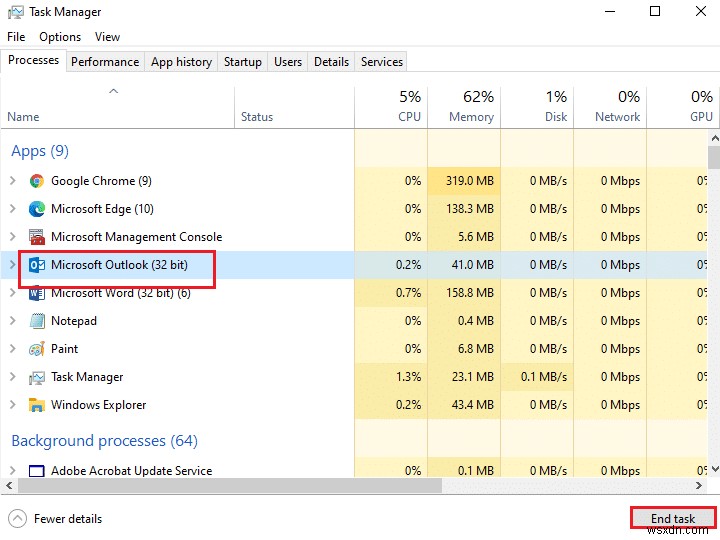Click the 43.4 MB memory cell
This screenshot has width=720, height=540.
coord(464,405)
